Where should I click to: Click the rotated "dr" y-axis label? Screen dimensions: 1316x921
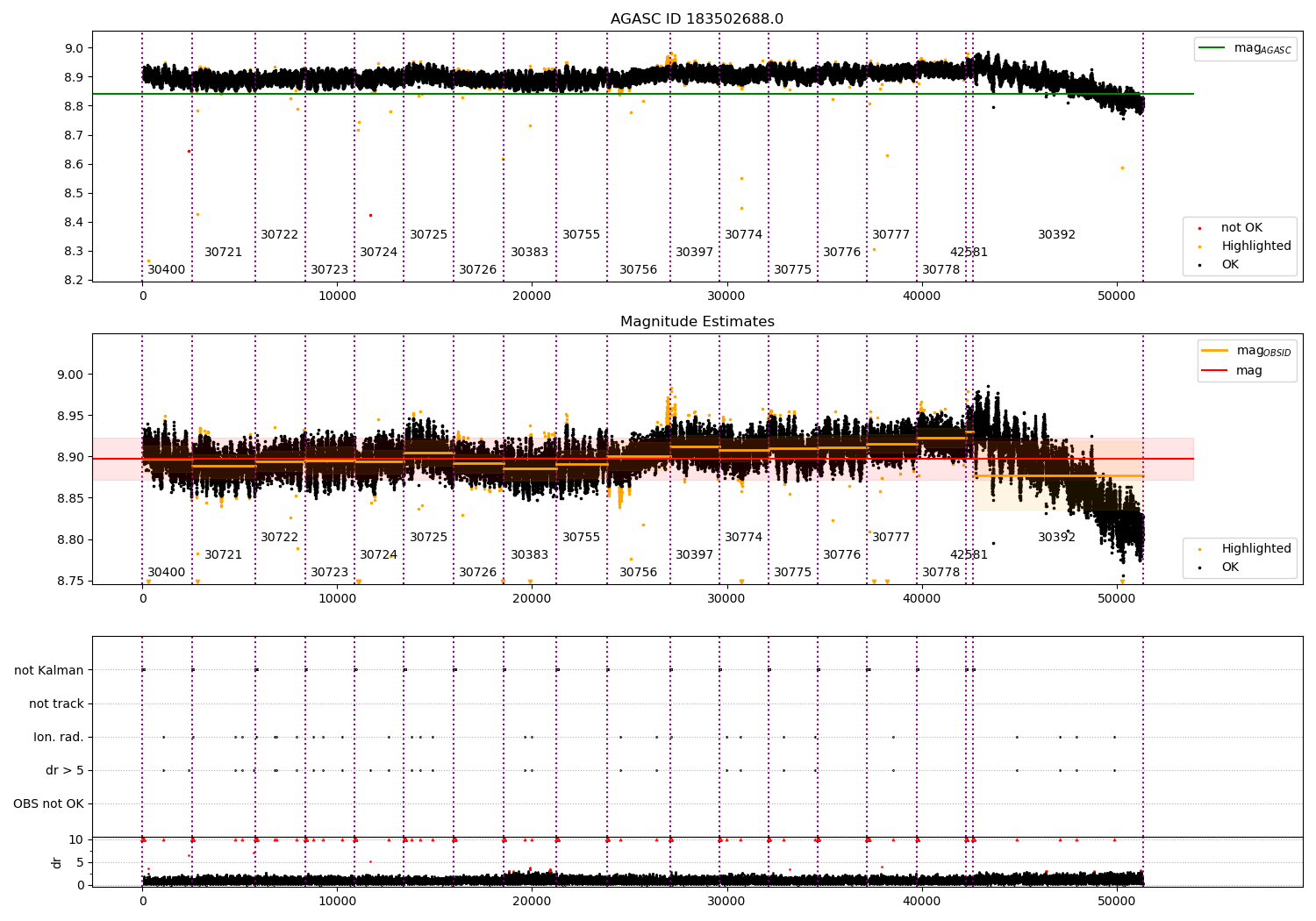(57, 862)
